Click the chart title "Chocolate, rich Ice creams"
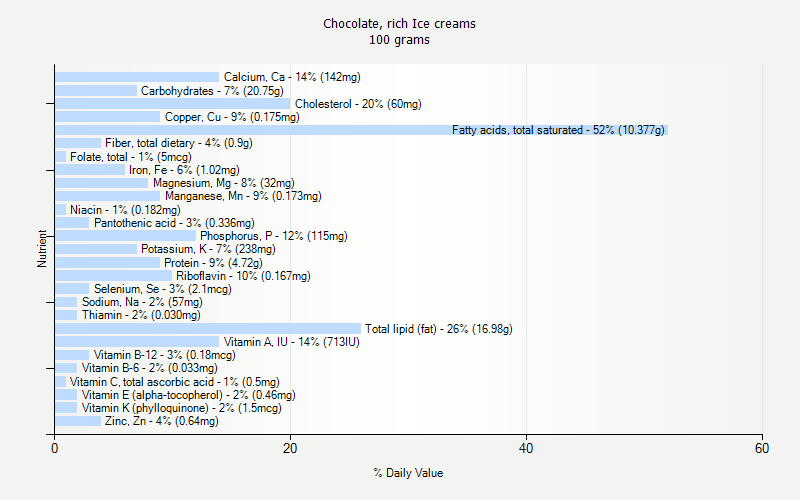 coord(399,23)
